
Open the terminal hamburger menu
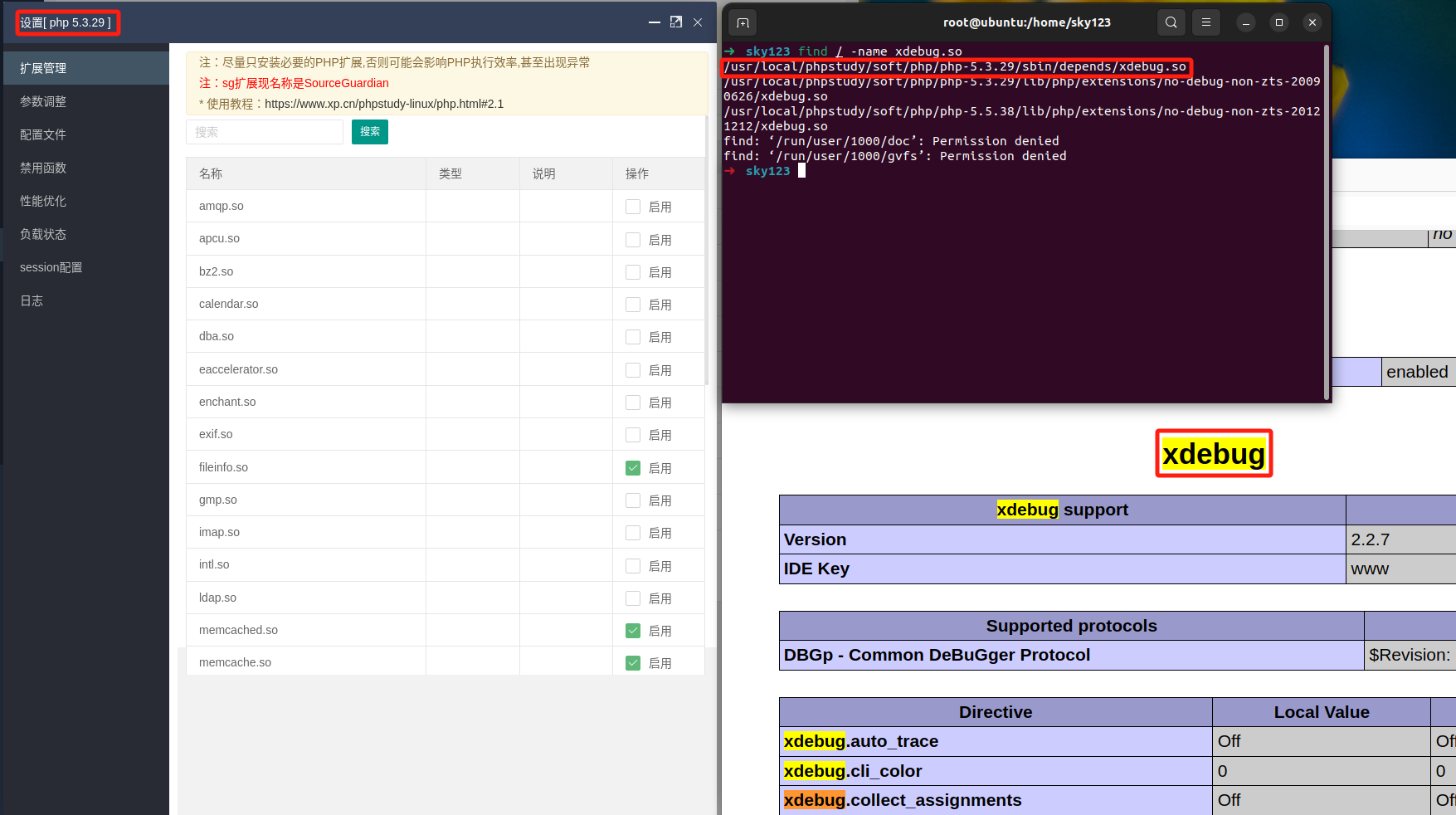pyautogui.click(x=1206, y=22)
